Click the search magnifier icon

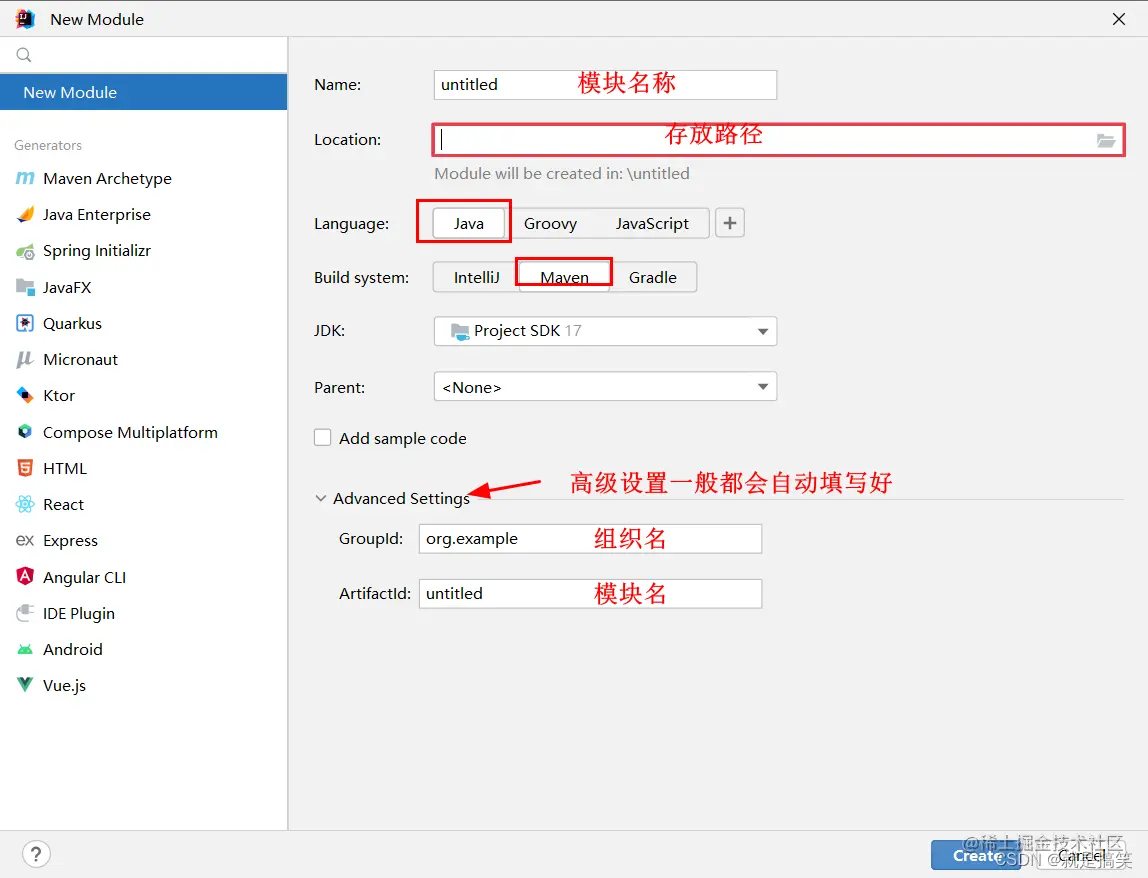pyautogui.click(x=24, y=55)
